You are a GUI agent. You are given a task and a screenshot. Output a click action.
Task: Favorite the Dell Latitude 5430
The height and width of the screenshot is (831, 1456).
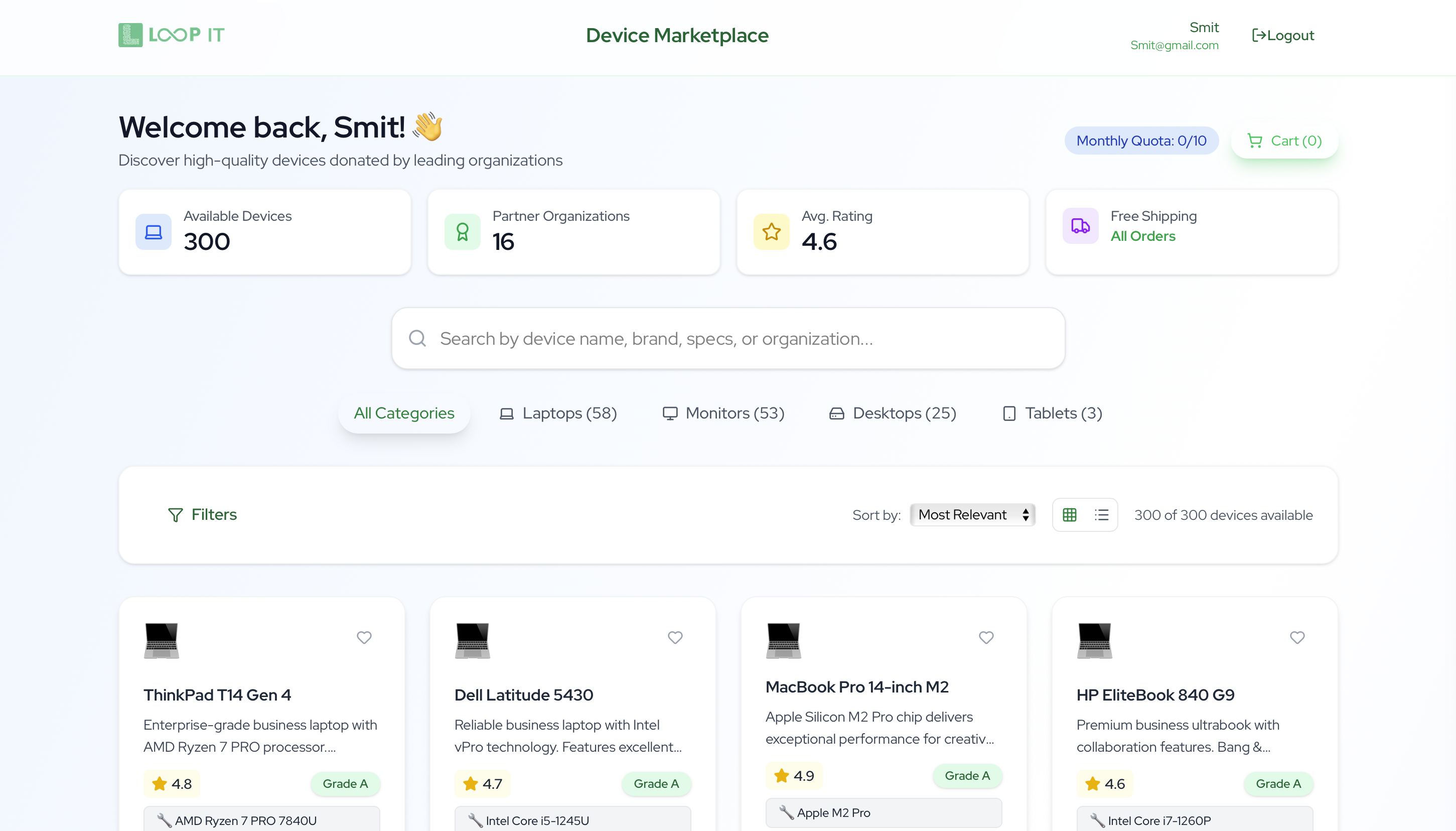tap(675, 637)
